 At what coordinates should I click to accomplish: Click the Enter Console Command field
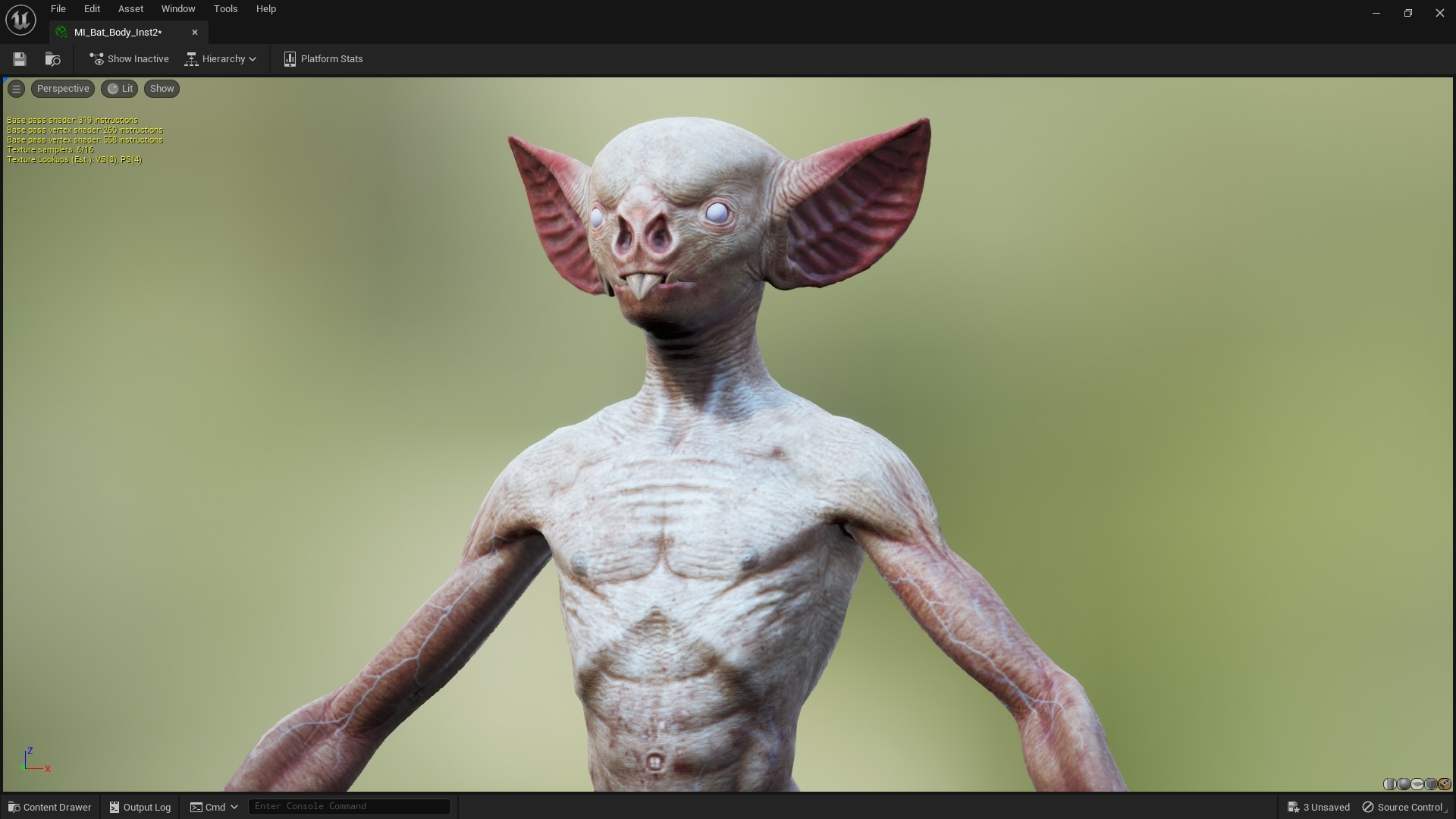349,806
